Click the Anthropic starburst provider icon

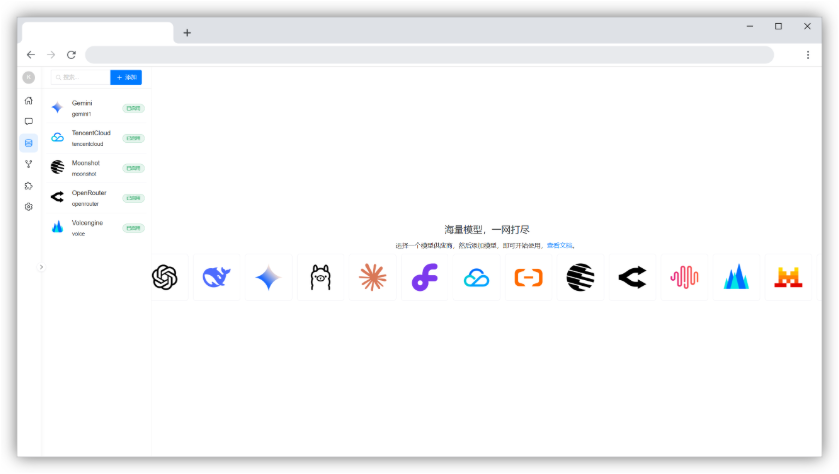pos(372,277)
